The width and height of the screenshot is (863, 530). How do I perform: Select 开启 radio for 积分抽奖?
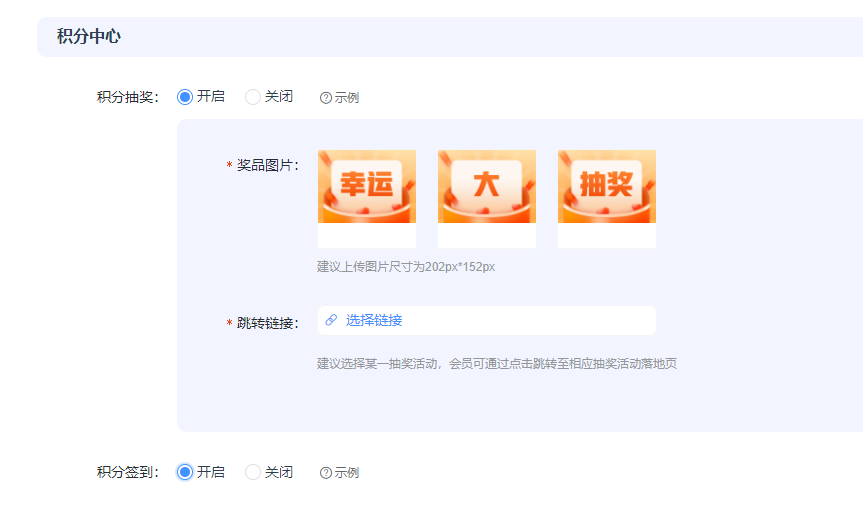(185, 97)
